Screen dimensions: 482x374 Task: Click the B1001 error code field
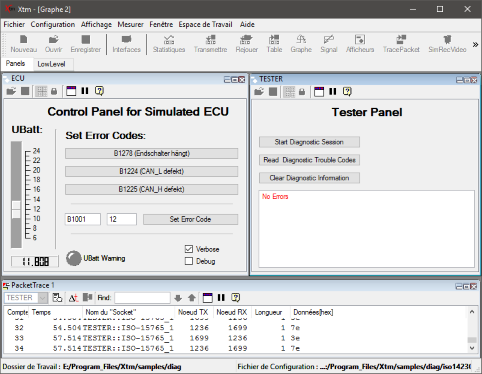[83, 219]
